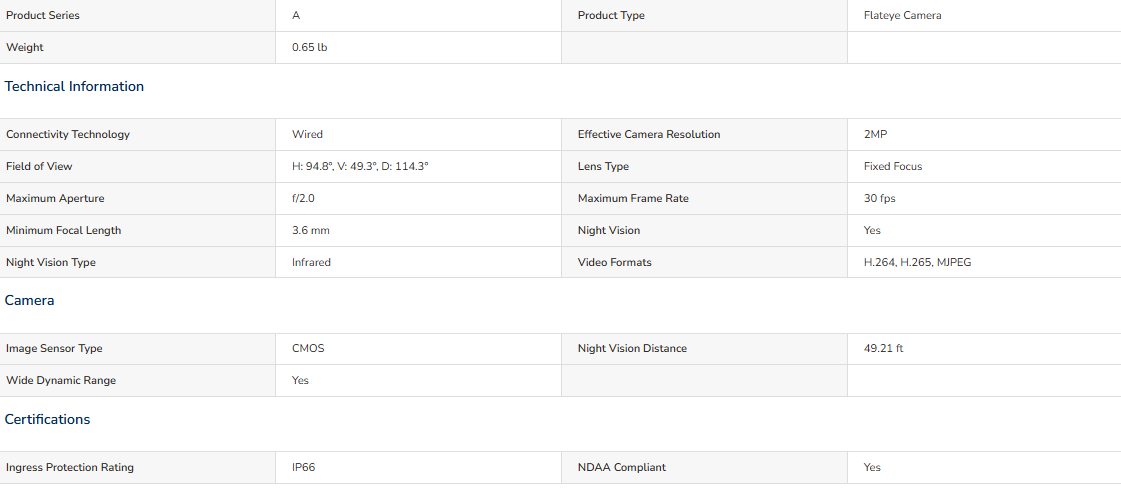Screen dimensions: 1121x493
Task: Click the Camera section heading
Action: 29,301
